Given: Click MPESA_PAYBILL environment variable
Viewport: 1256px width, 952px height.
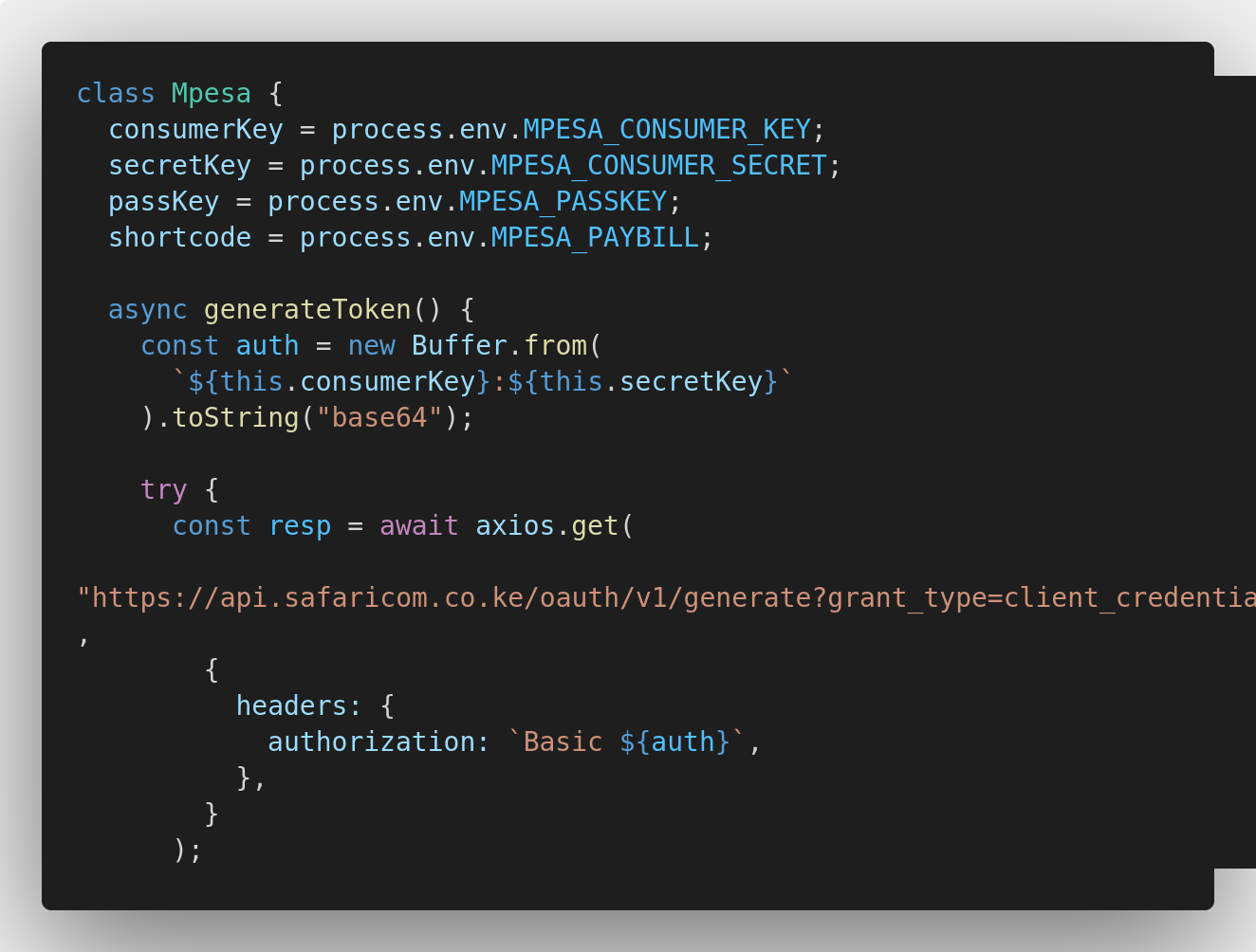Looking at the screenshot, I should [x=595, y=238].
